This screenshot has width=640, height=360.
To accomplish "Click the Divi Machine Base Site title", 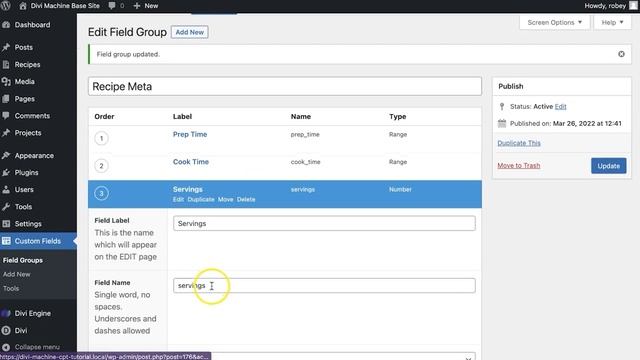I will click(65, 6).
